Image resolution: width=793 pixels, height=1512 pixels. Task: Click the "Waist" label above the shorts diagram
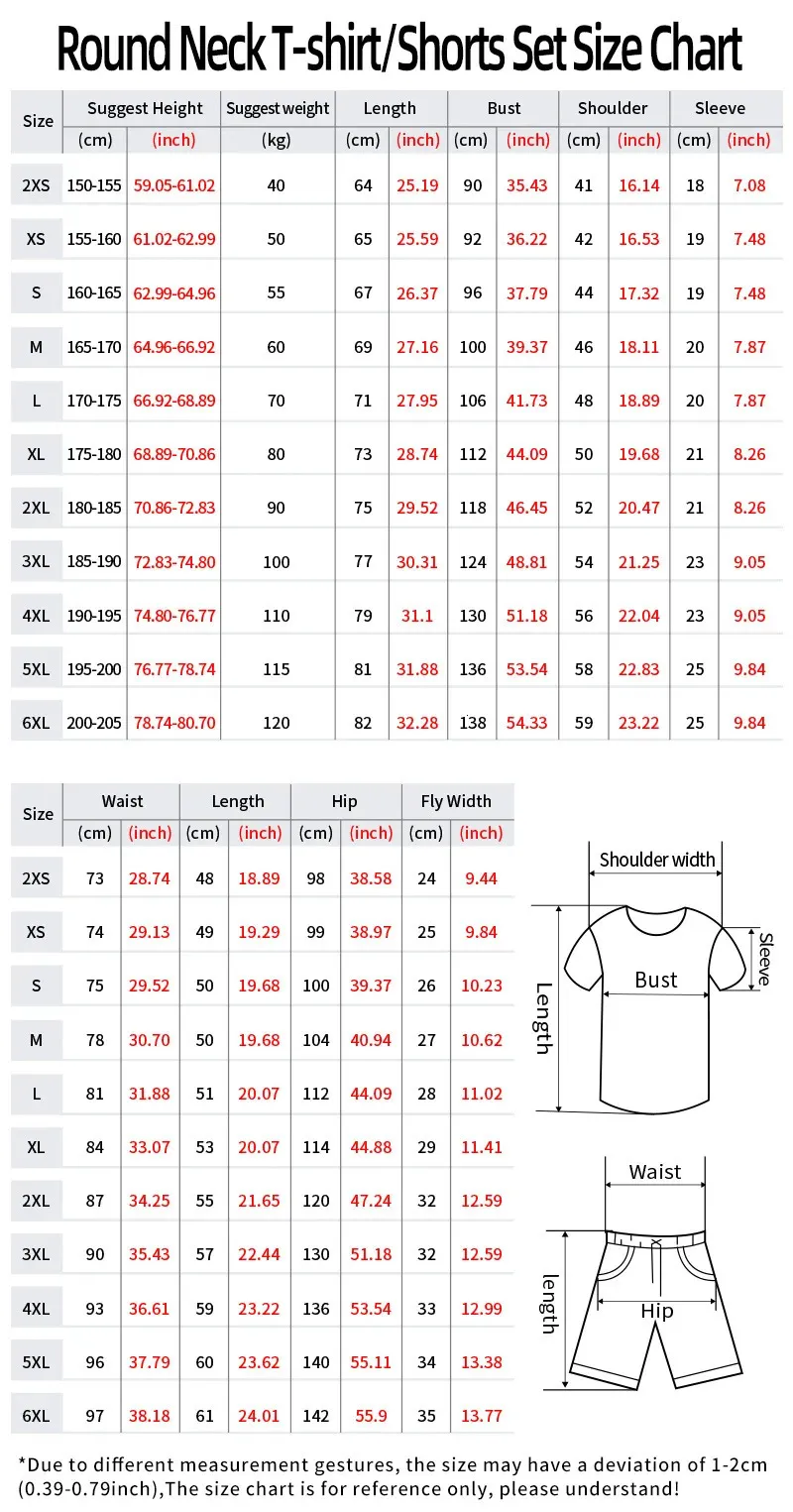(655, 1172)
